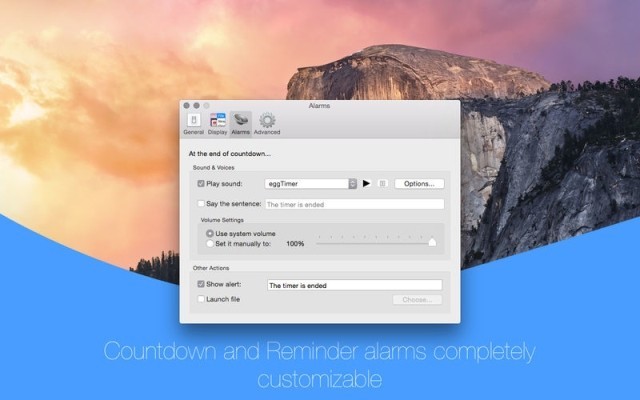Select the Alarms toolbar icon
Viewport: 640px width, 400px height.
click(x=240, y=122)
